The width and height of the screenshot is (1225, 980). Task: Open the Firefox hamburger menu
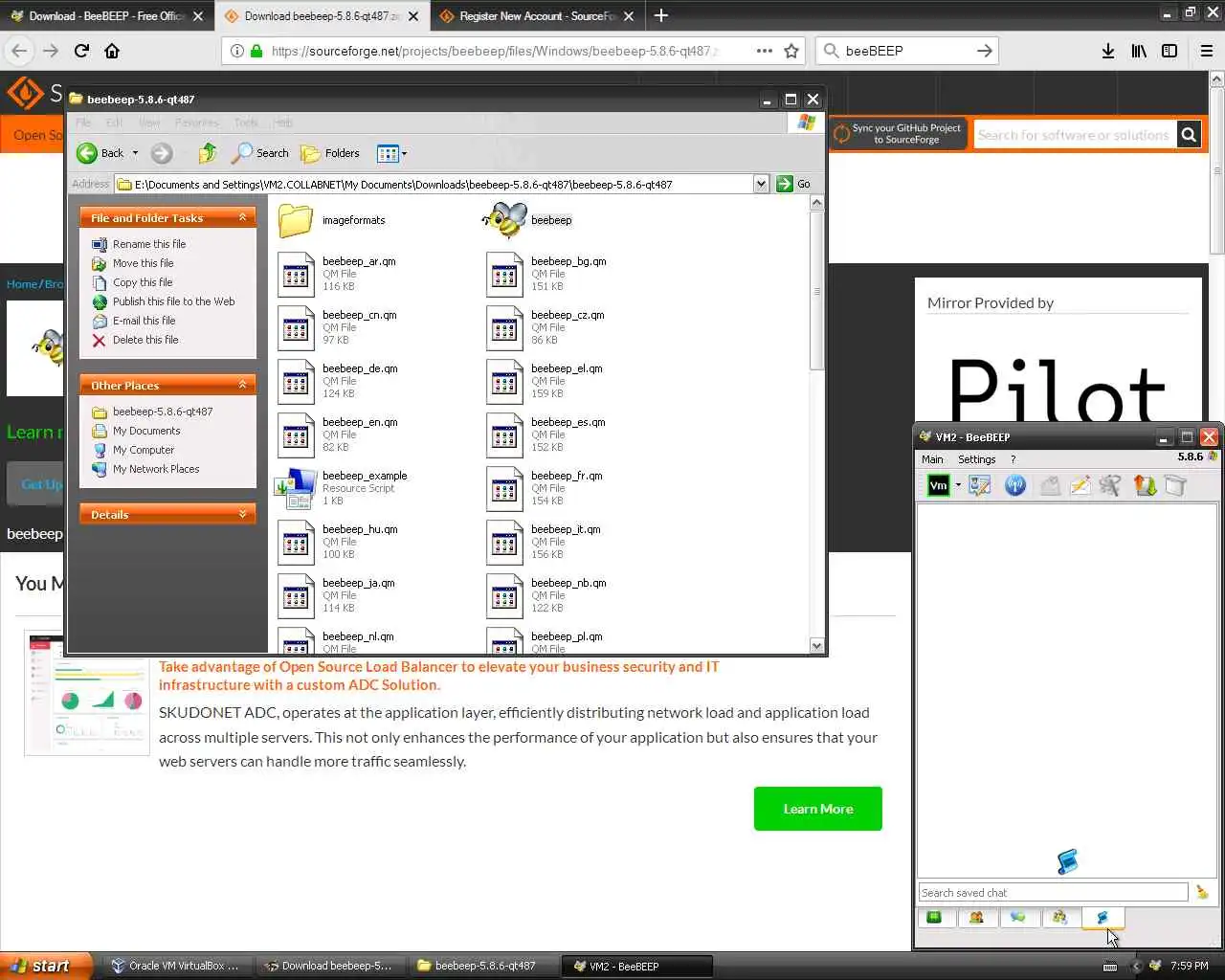point(1207,51)
